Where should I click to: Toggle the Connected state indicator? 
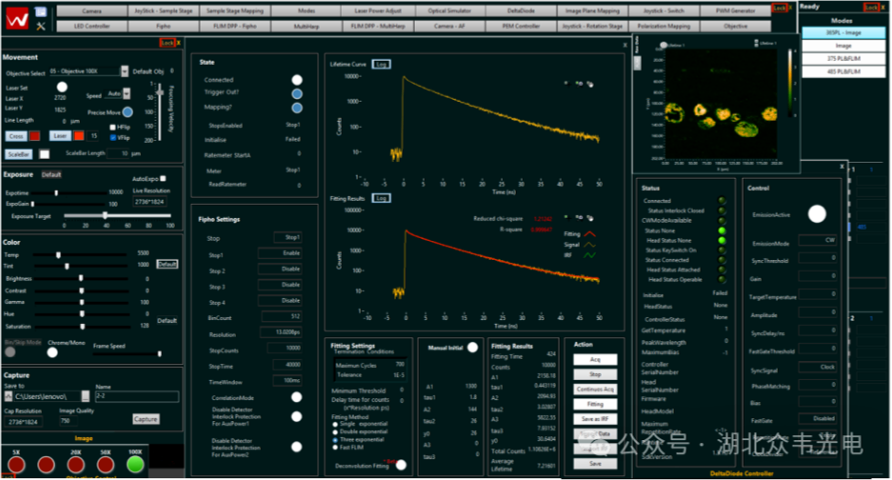coord(296,80)
